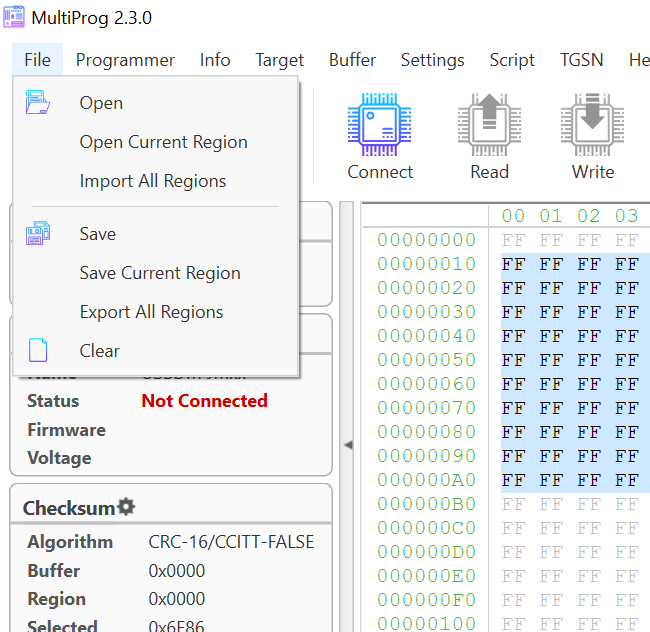Click Not Connected status text
The width and height of the screenshot is (650, 632).
point(204,401)
